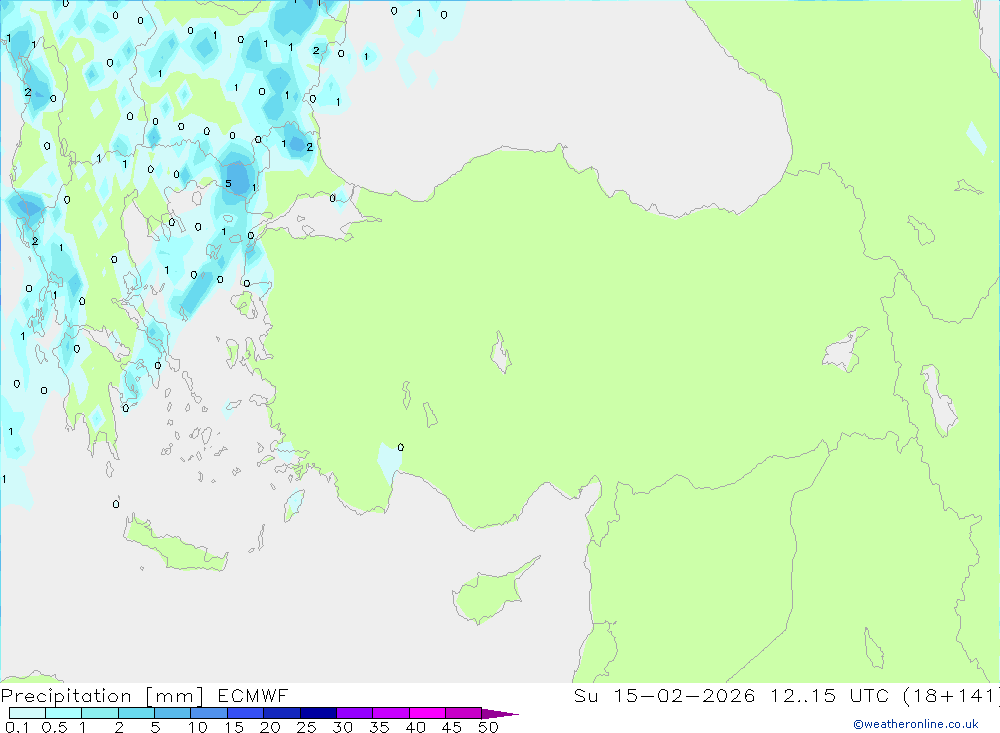Click the '12..15 UTC' time text

pos(830,695)
